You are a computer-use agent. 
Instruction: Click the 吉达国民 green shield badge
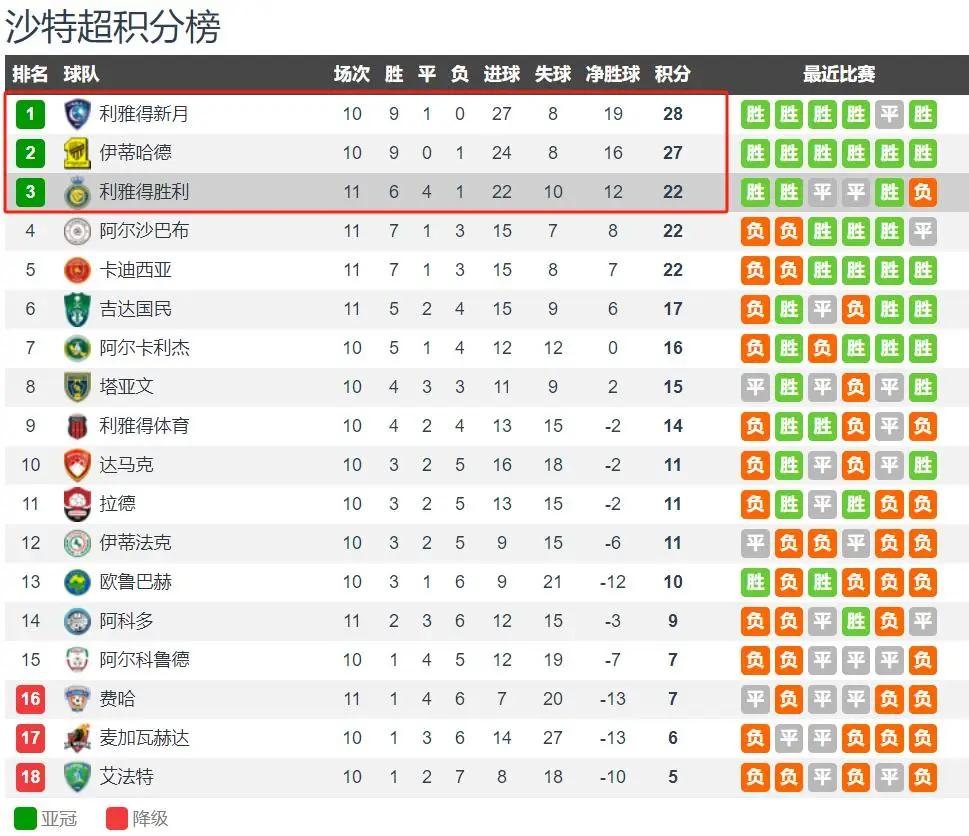77,309
